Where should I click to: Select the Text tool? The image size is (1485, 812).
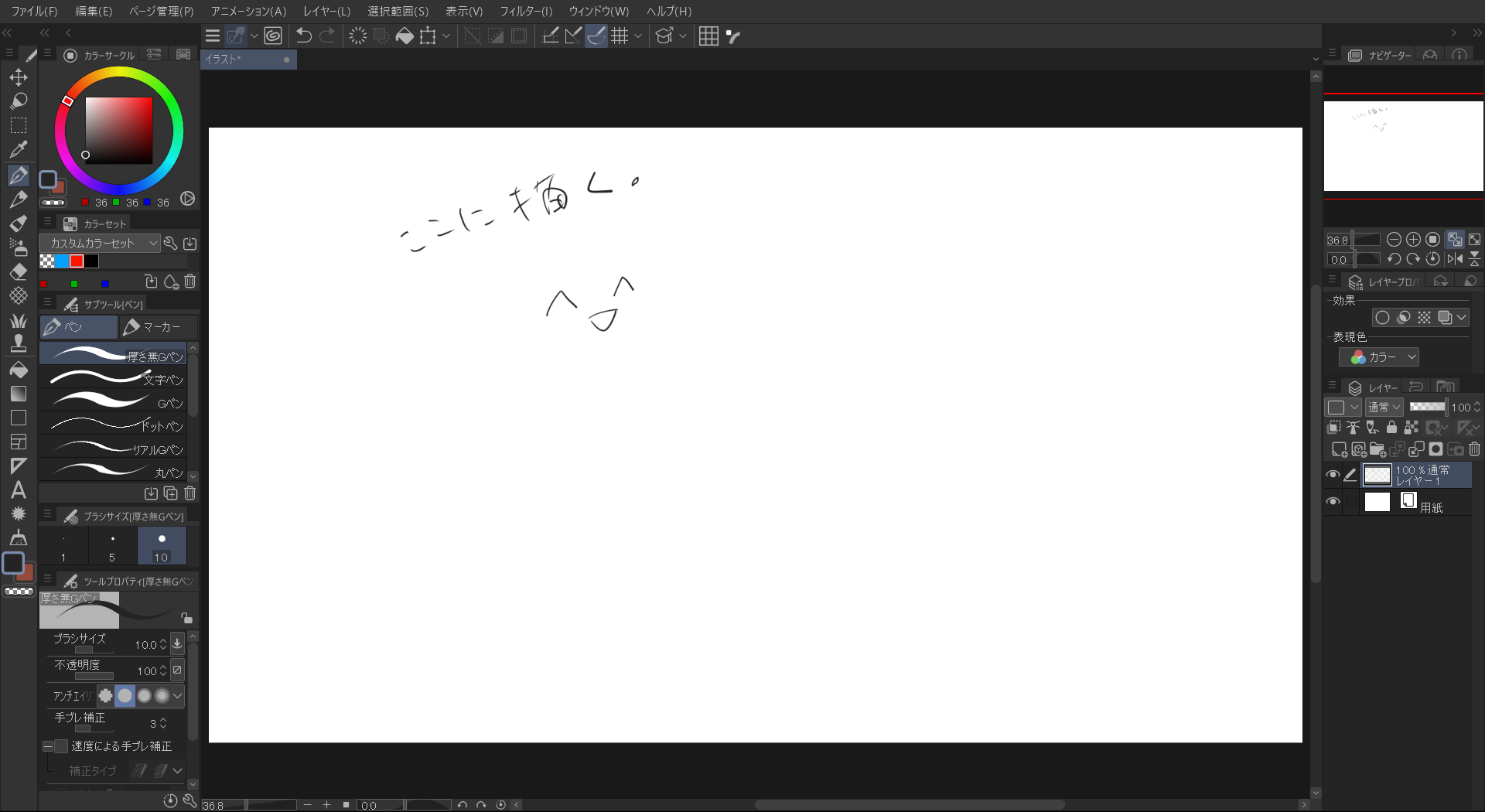19,490
